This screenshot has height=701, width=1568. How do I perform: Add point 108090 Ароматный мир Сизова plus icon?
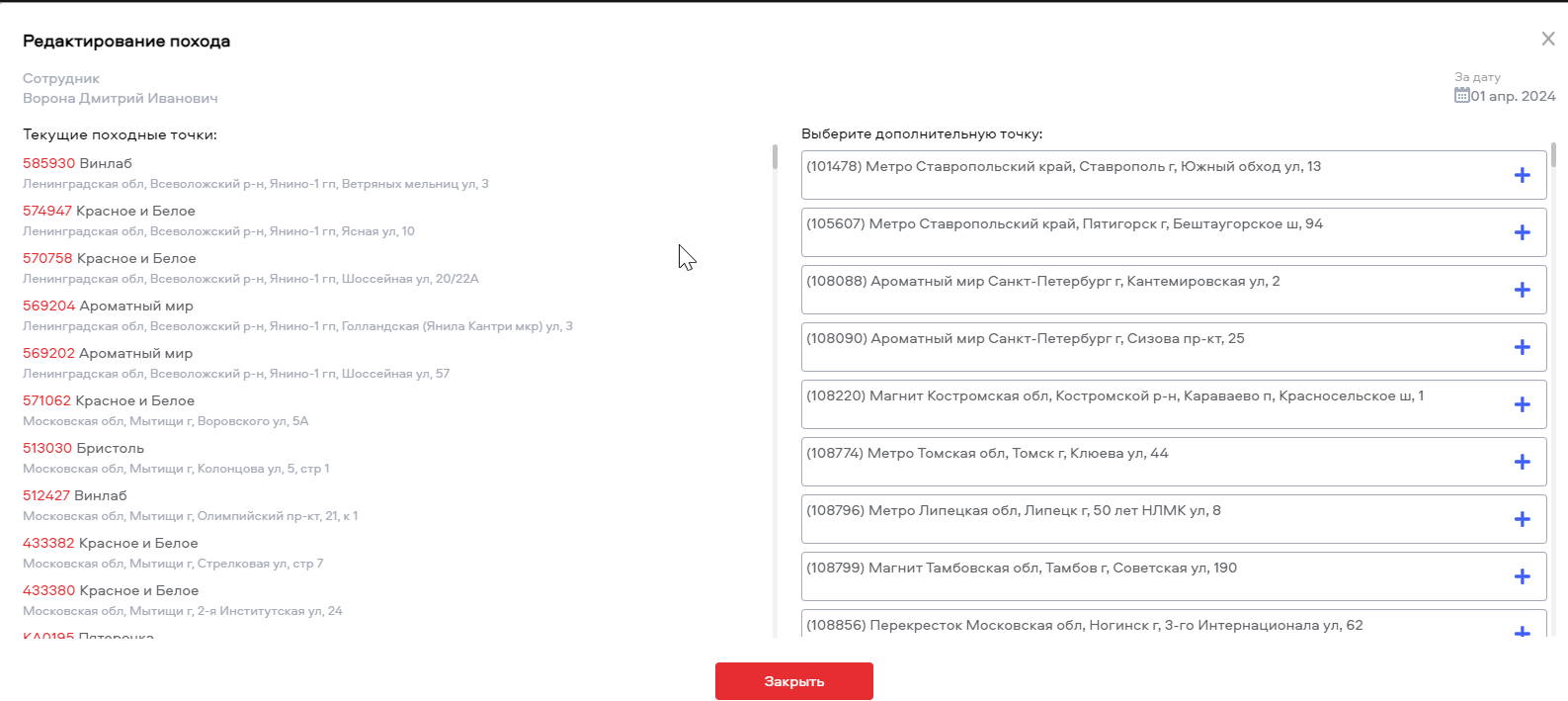click(1522, 347)
